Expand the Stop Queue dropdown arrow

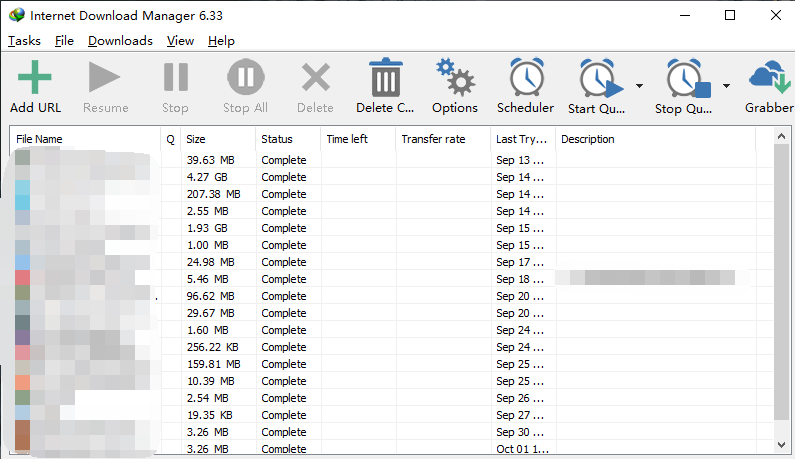coord(726,85)
